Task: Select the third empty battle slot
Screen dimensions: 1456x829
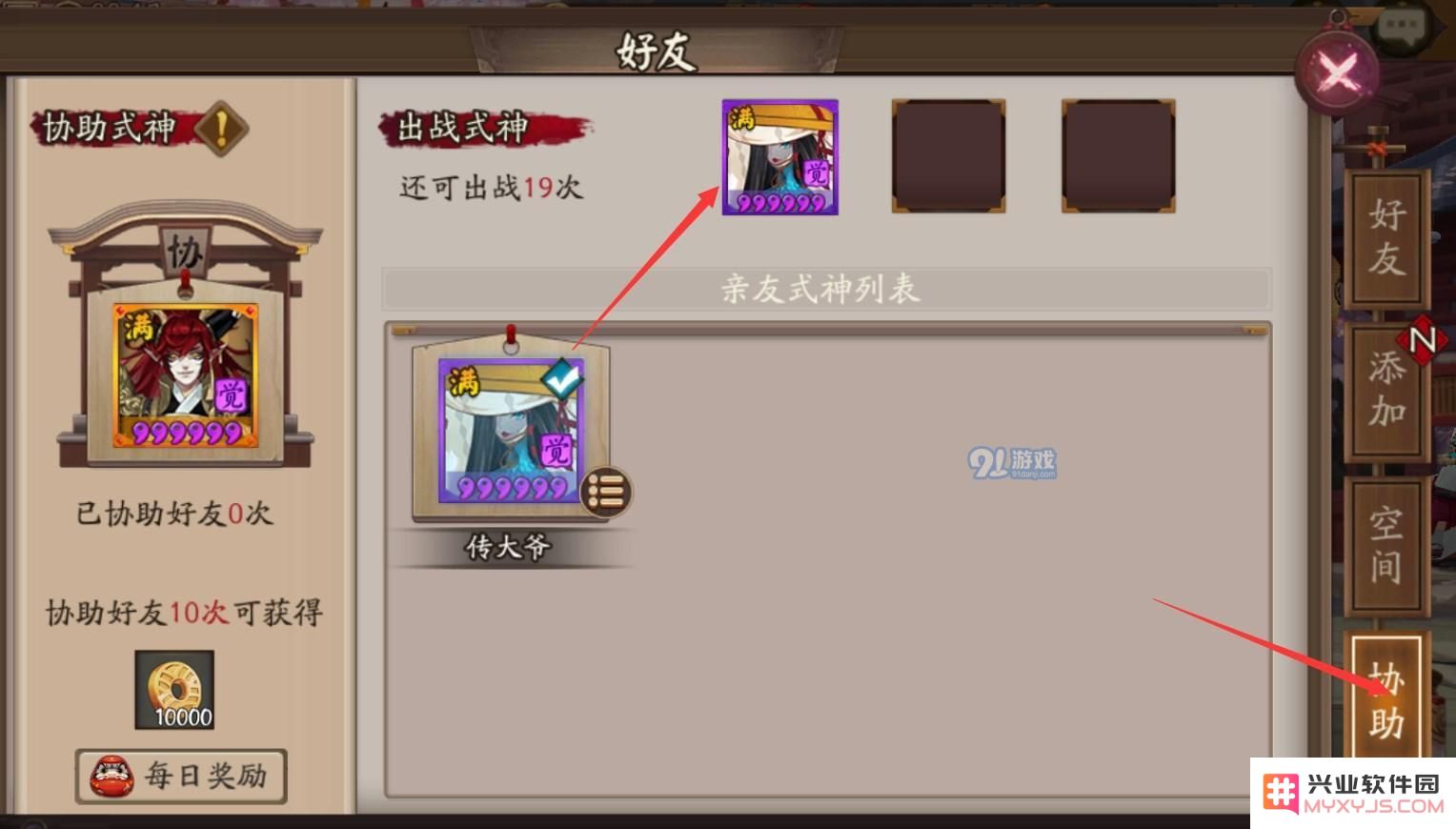Action: pos(1119,156)
